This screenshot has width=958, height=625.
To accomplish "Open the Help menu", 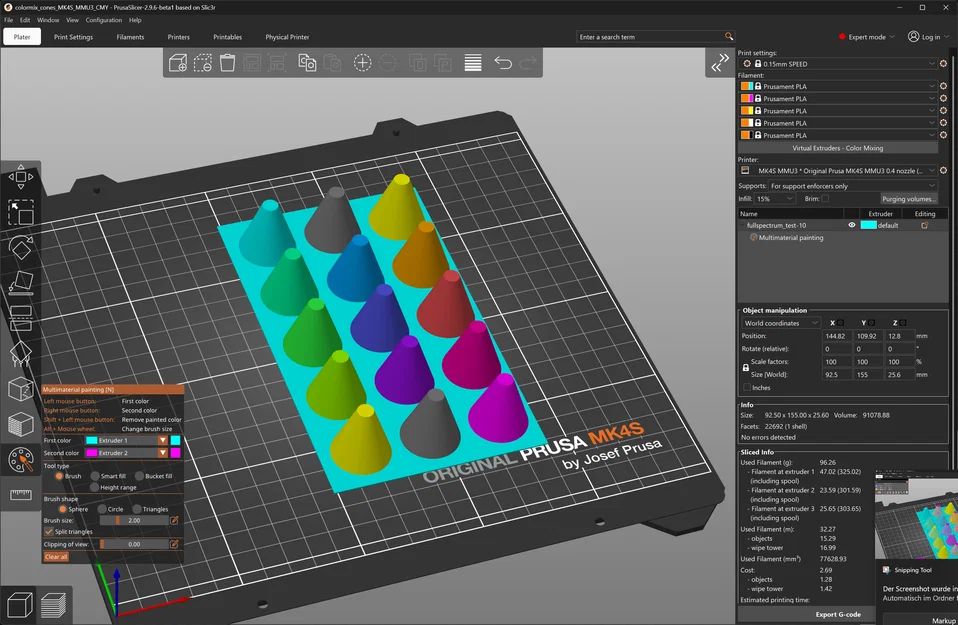I will pos(135,20).
